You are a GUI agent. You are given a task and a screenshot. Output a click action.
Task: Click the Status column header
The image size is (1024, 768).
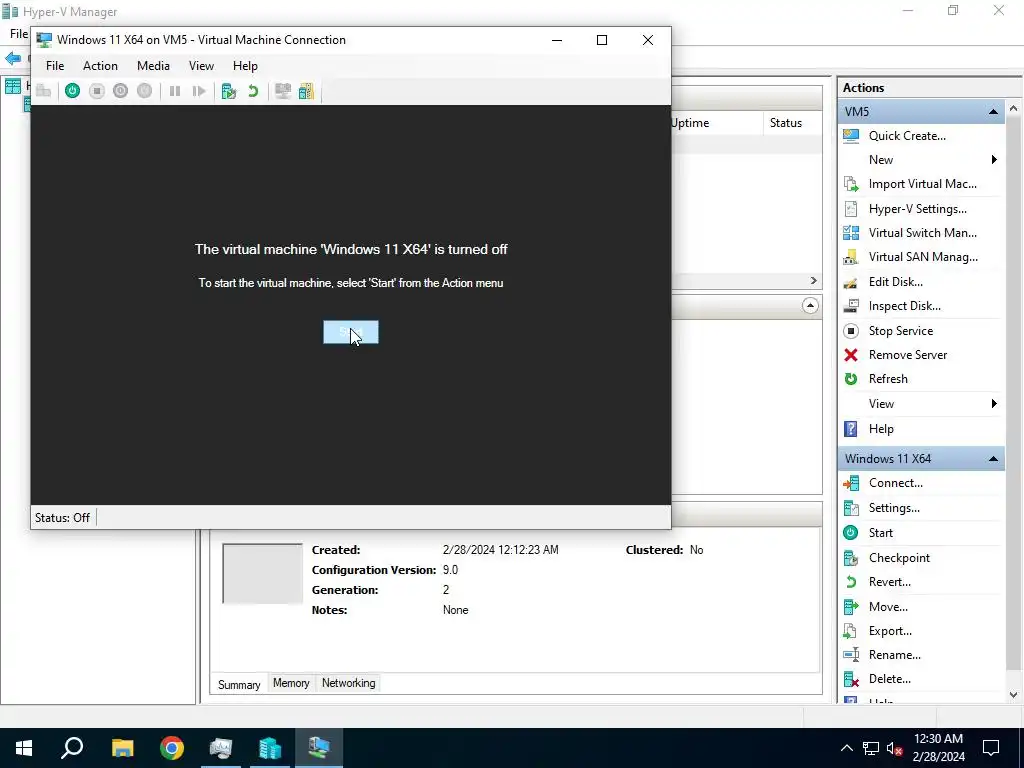792,123
